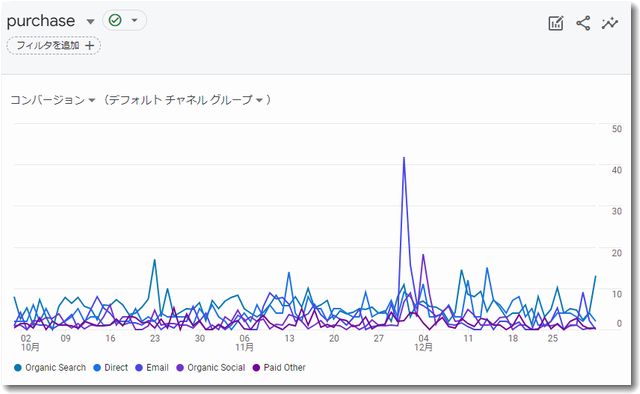Screen dimensions: 640x394
Task: Toggle the Organic Social legend item
Action: click(211, 367)
